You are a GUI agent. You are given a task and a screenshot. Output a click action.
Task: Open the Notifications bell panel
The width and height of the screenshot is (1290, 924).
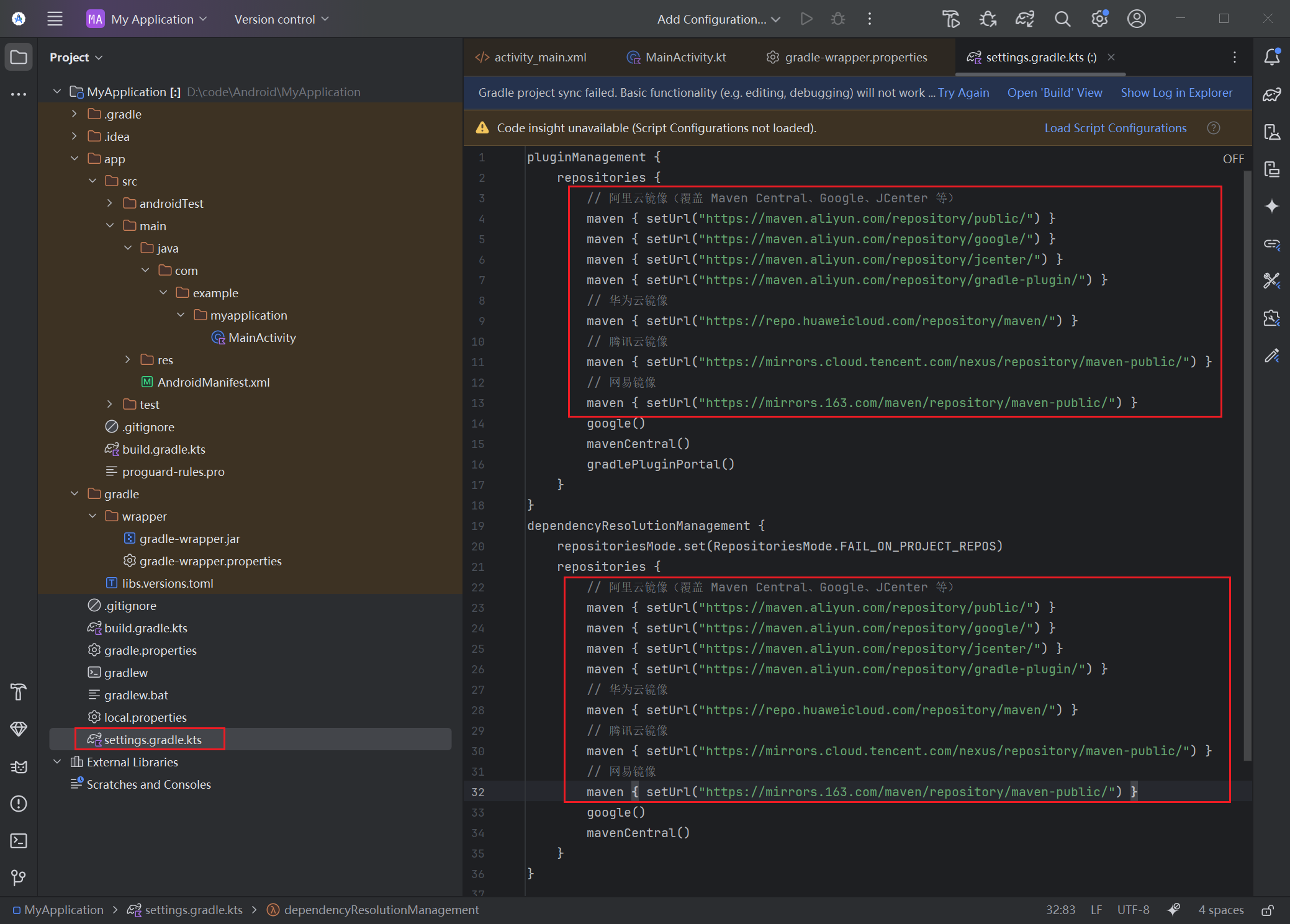coord(1271,57)
